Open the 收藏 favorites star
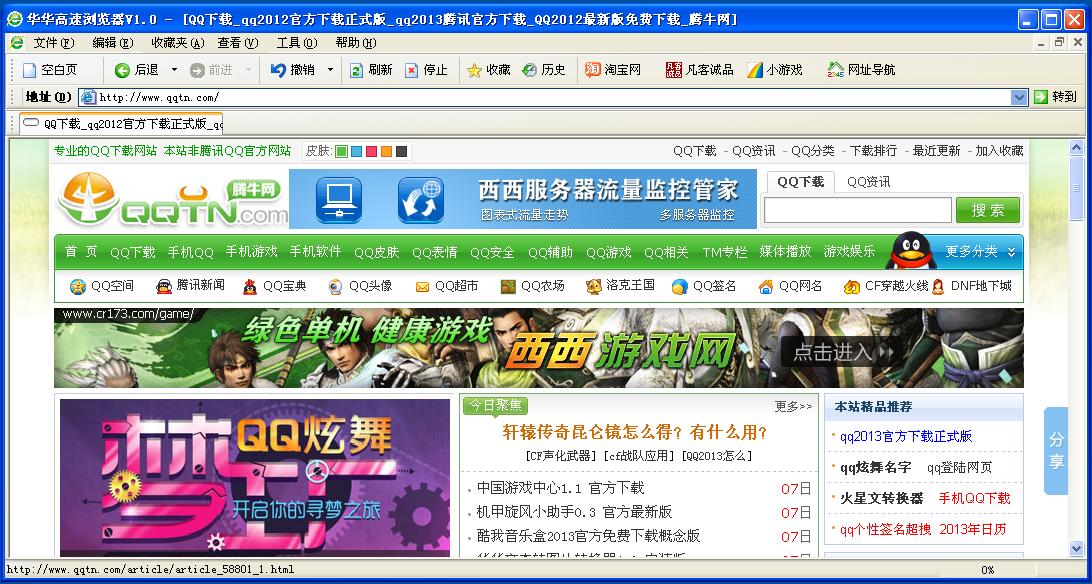Viewport: 1092px width, 584px height. (x=488, y=70)
